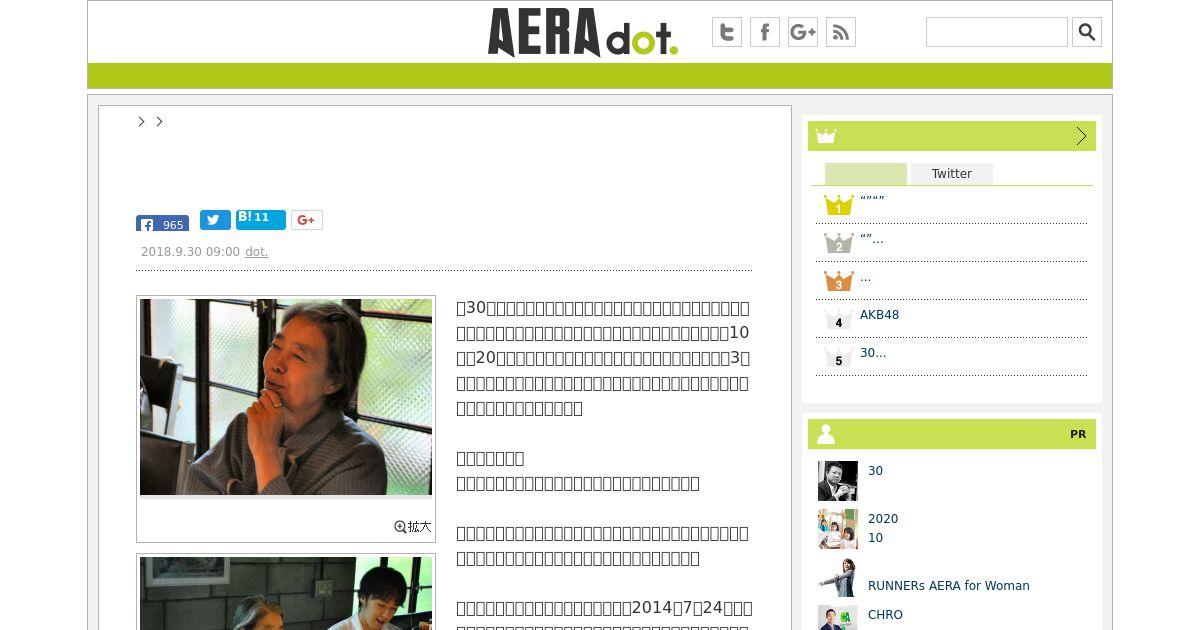Image resolution: width=1200 pixels, height=630 pixels.
Task: Bookmark article with Hatena B! 11 button
Action: (x=261, y=220)
